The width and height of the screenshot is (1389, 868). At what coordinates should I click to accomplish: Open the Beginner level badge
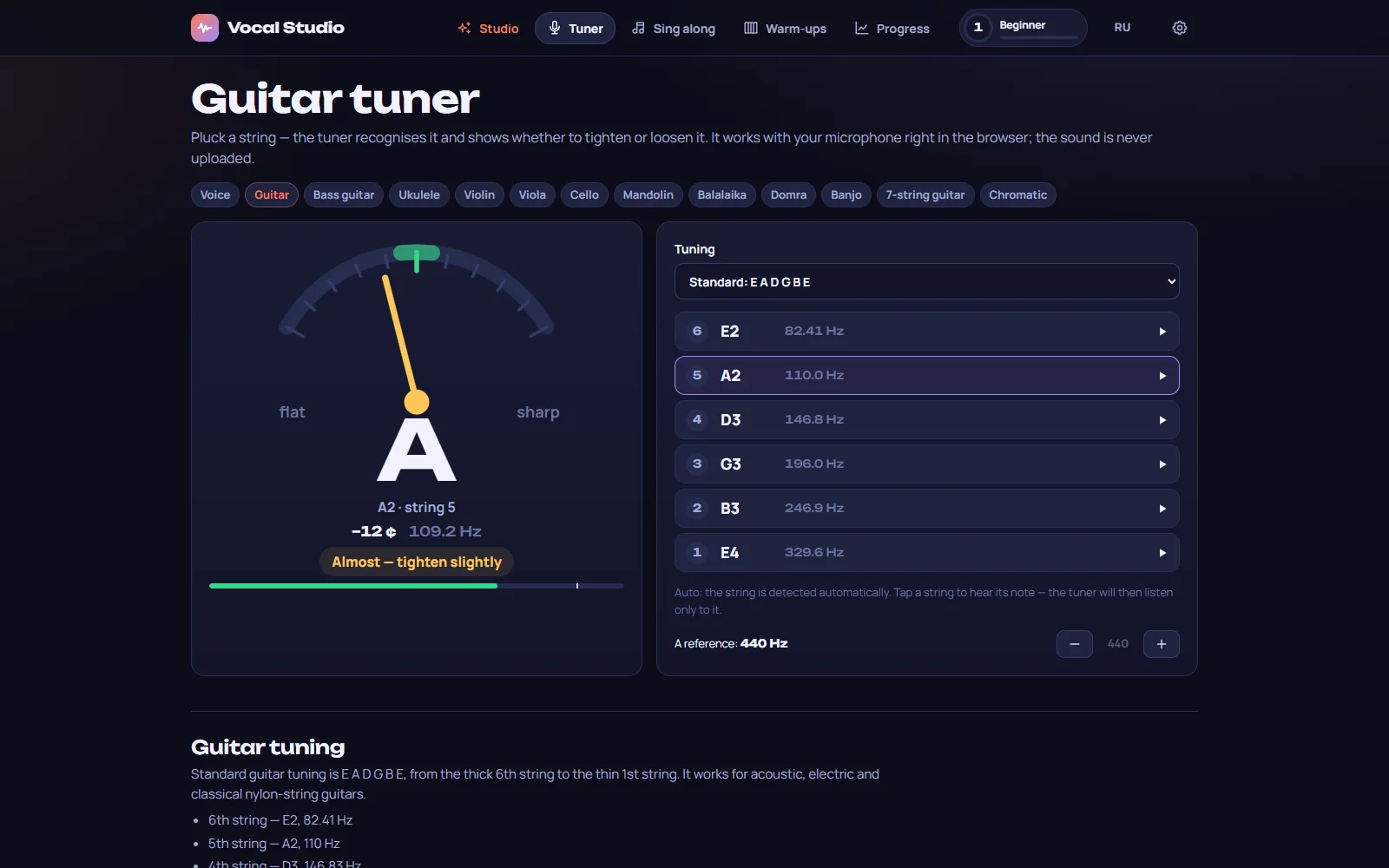1023,28
